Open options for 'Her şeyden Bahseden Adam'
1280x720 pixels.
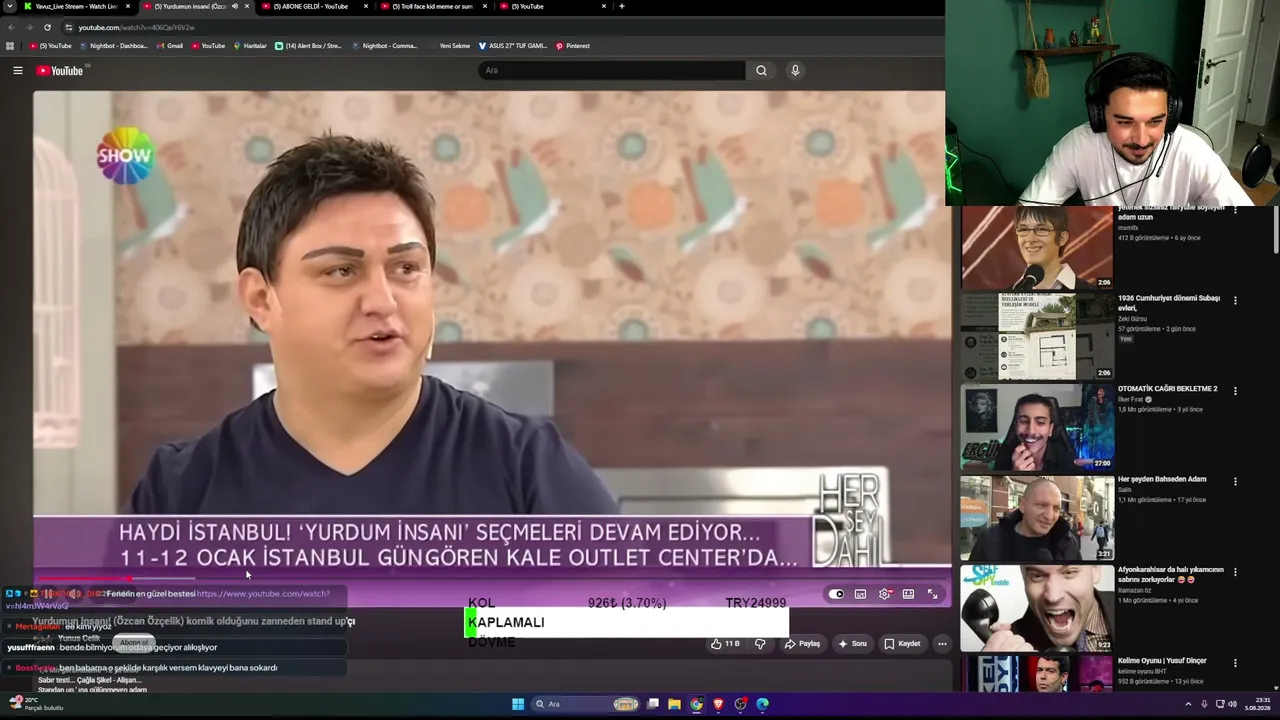1236,481
